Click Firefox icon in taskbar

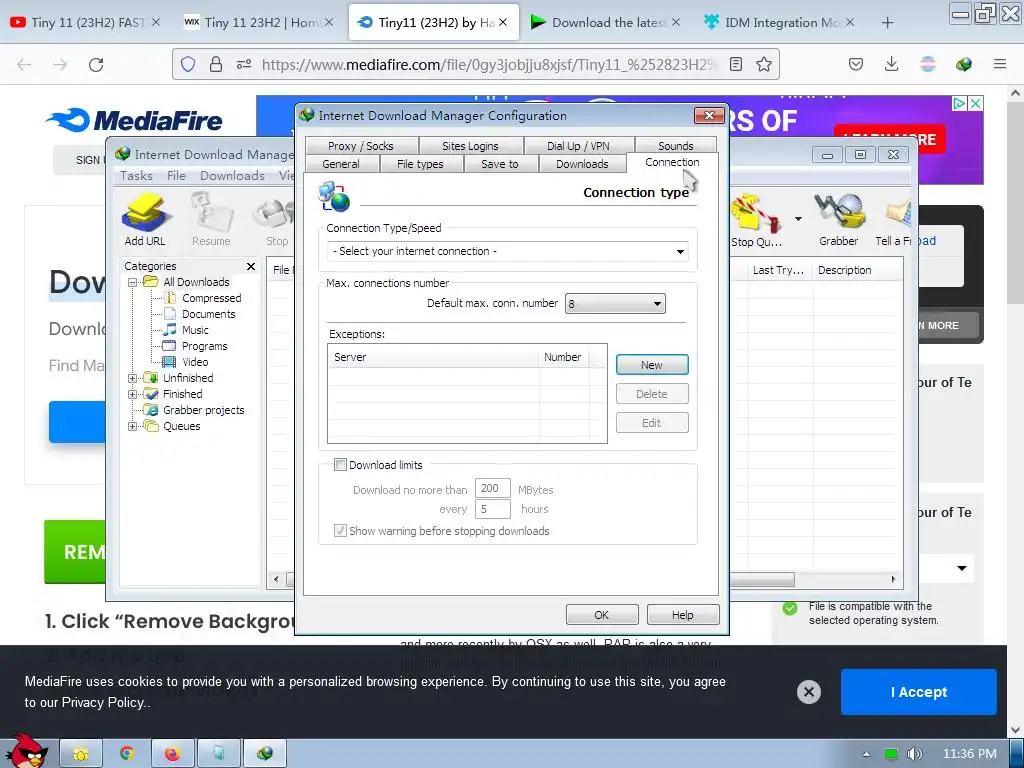[172, 754]
